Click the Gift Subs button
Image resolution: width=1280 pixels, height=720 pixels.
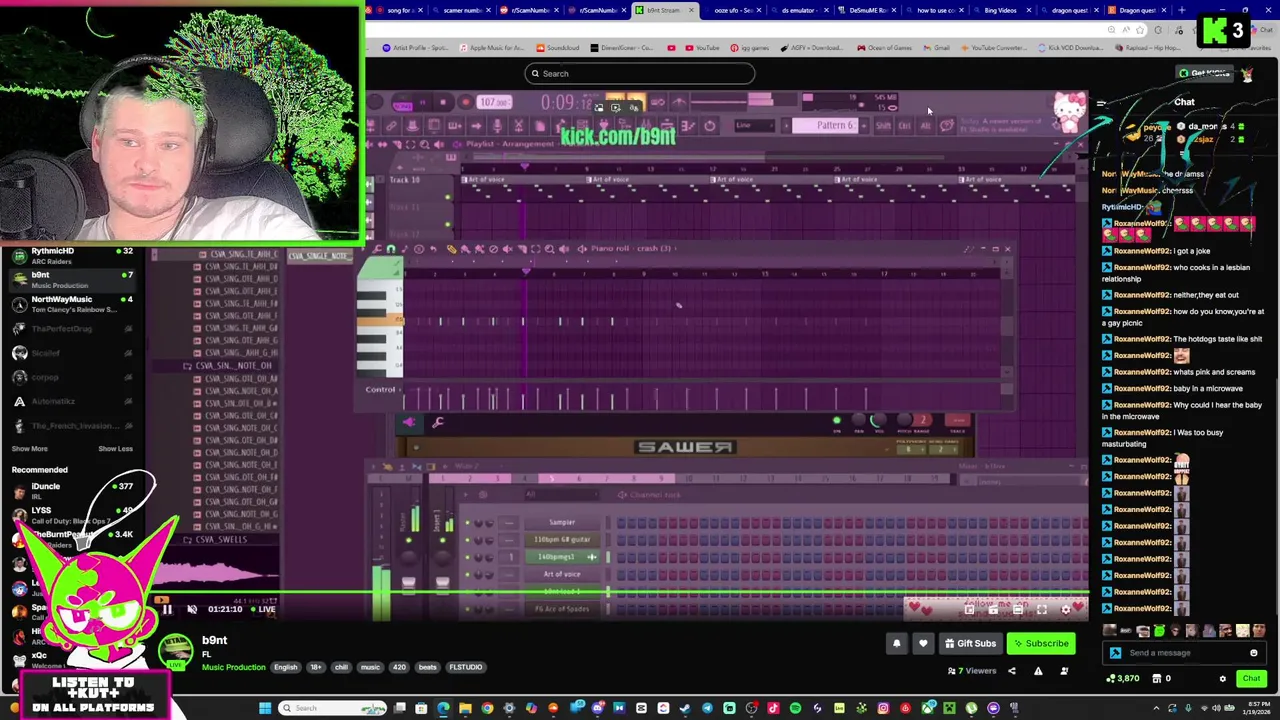[971, 644]
